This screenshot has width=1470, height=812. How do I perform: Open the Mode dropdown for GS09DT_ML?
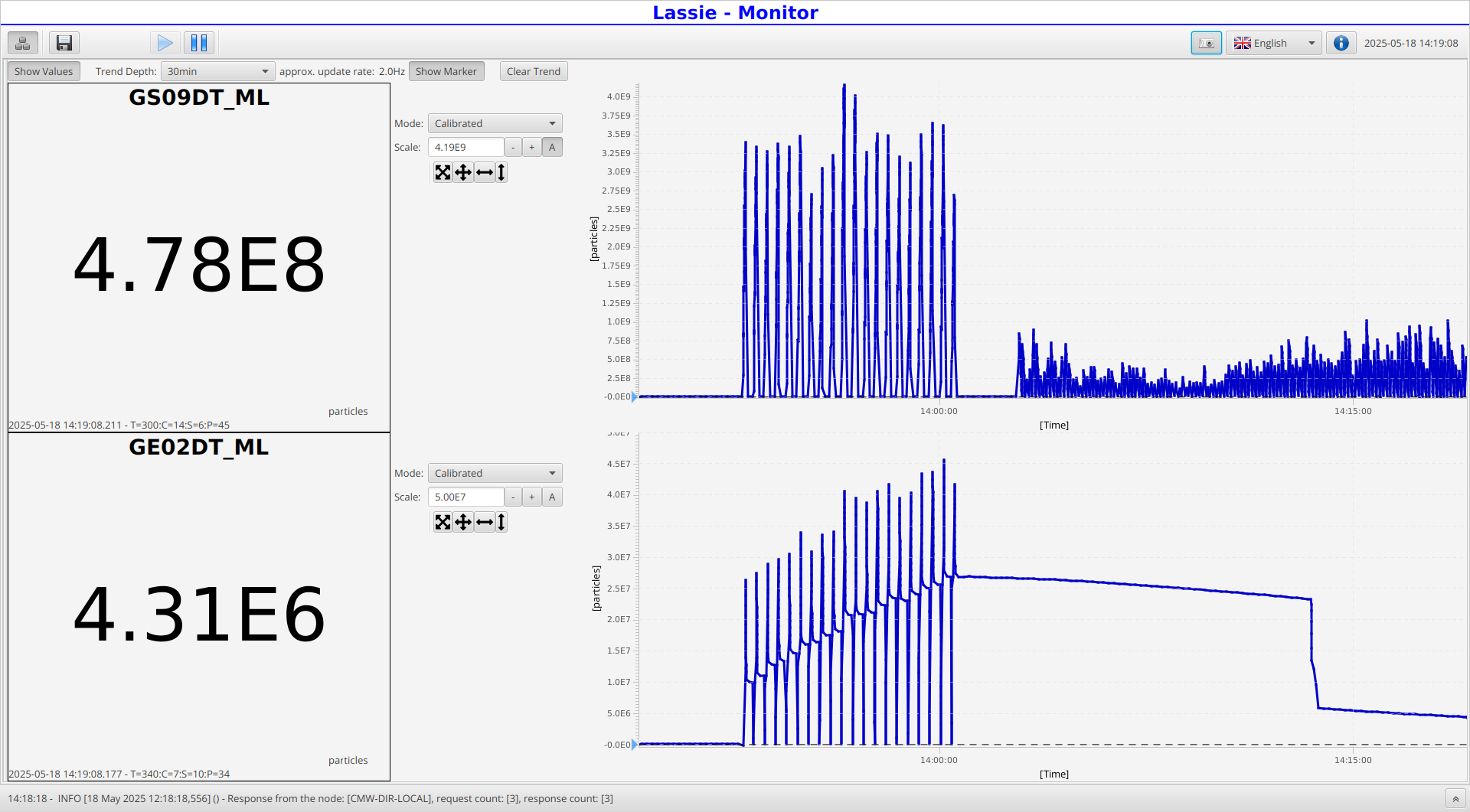495,123
